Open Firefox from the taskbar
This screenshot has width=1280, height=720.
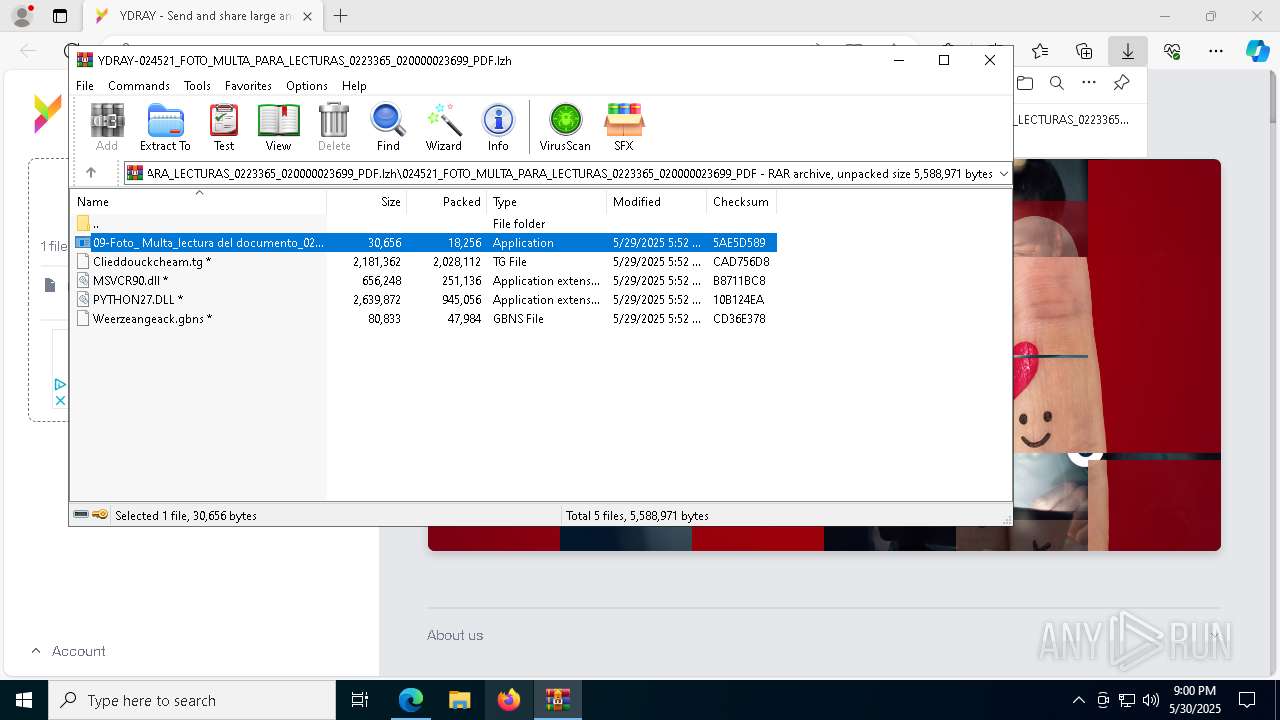(509, 700)
